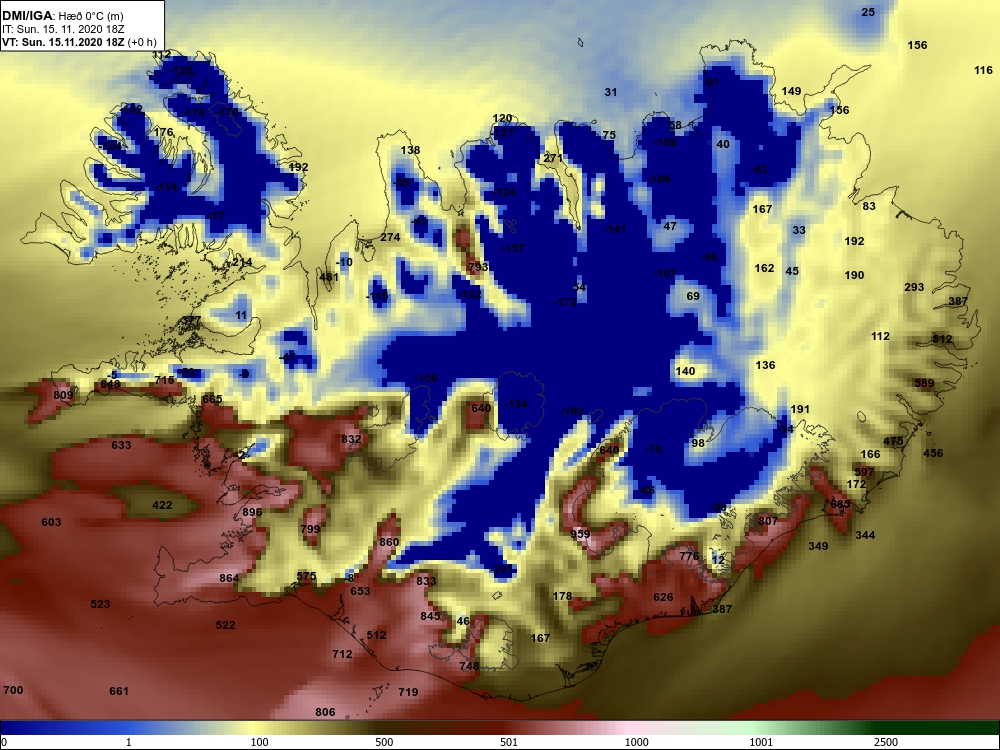Image resolution: width=1000 pixels, height=750 pixels.
Task: Click the map value '597'
Action: coord(864,472)
